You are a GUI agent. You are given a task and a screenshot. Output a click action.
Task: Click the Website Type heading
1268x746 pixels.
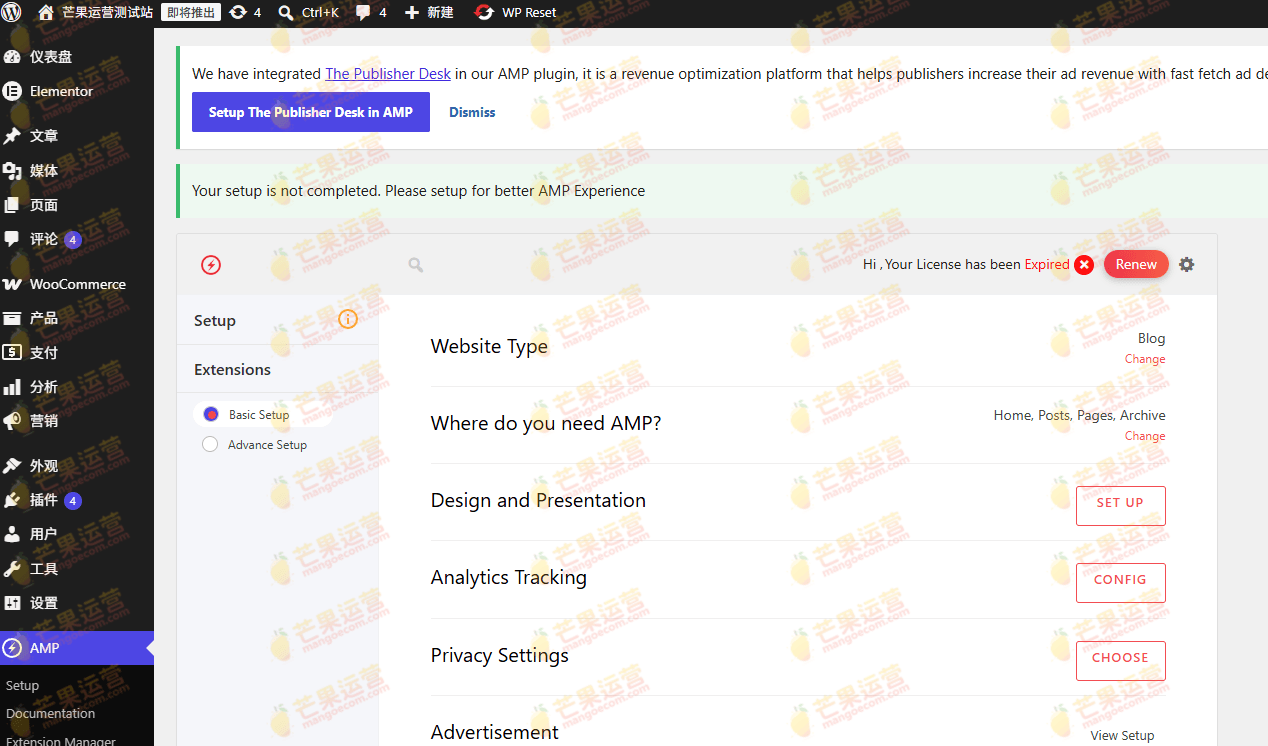point(489,346)
